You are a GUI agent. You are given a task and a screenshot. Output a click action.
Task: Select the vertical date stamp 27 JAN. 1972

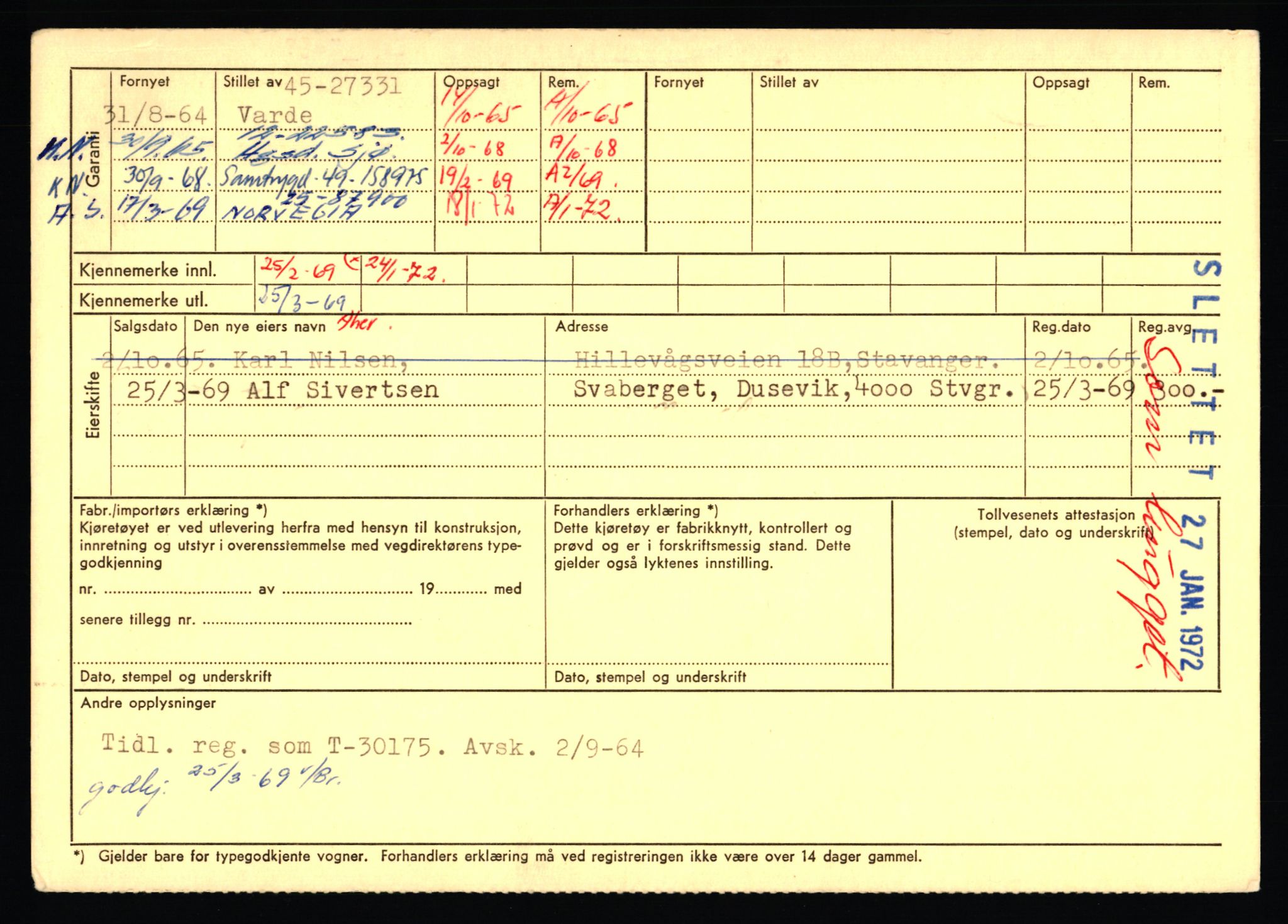pyautogui.click(x=1191, y=594)
